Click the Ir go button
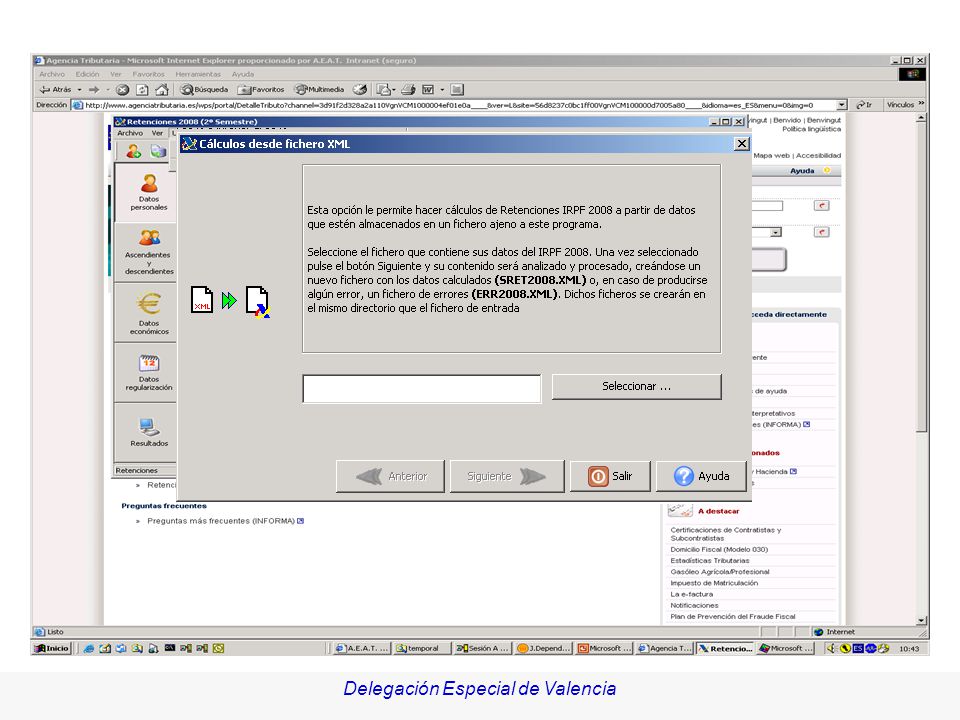 [864, 105]
